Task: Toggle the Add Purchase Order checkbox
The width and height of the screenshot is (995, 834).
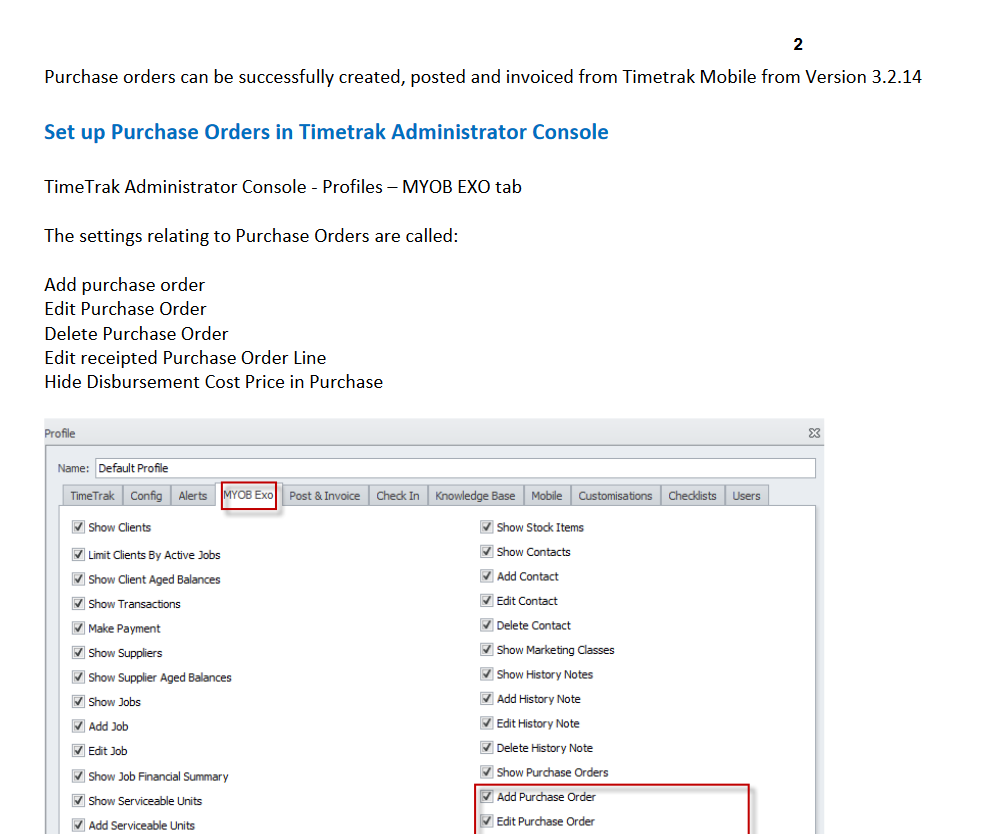Action: click(487, 797)
